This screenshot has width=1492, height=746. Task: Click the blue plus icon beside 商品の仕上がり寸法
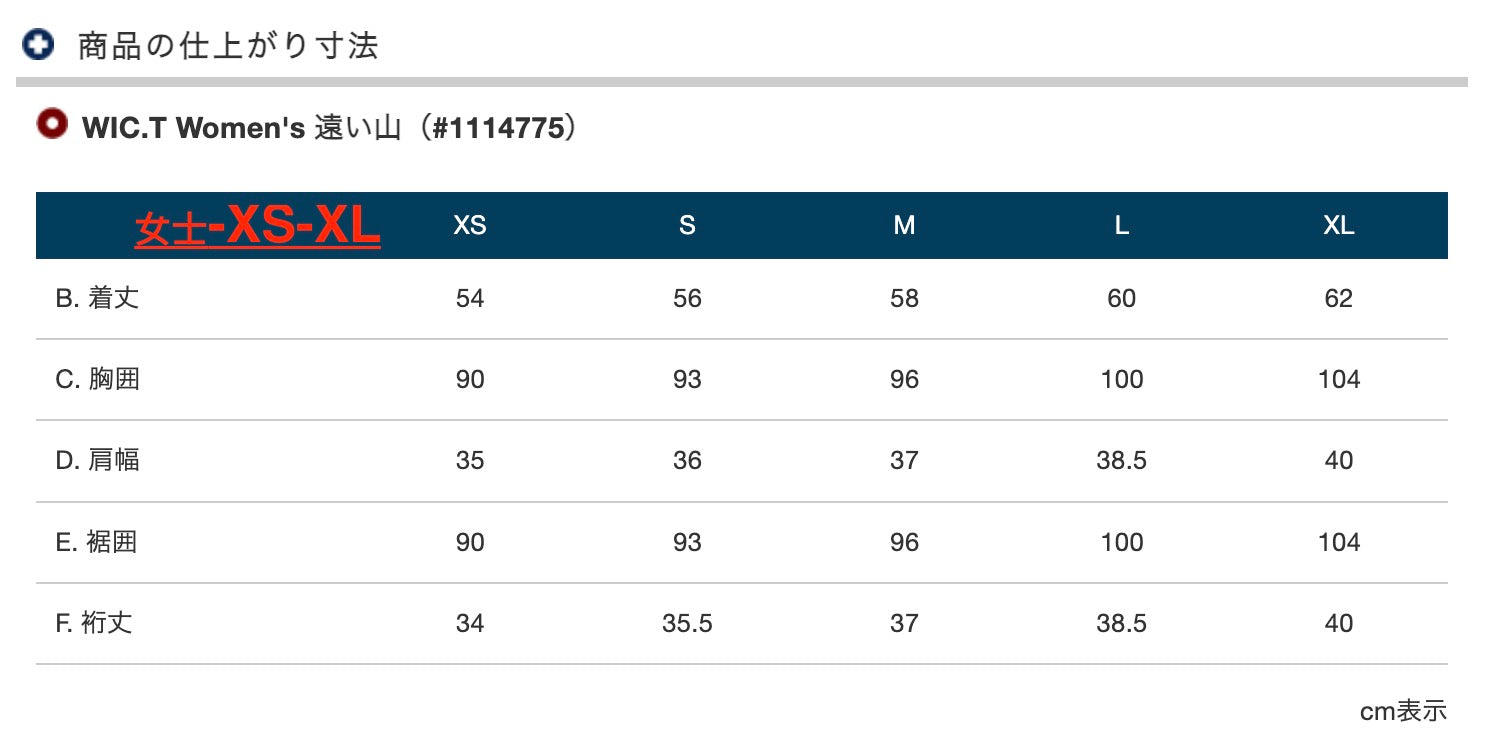[38, 45]
